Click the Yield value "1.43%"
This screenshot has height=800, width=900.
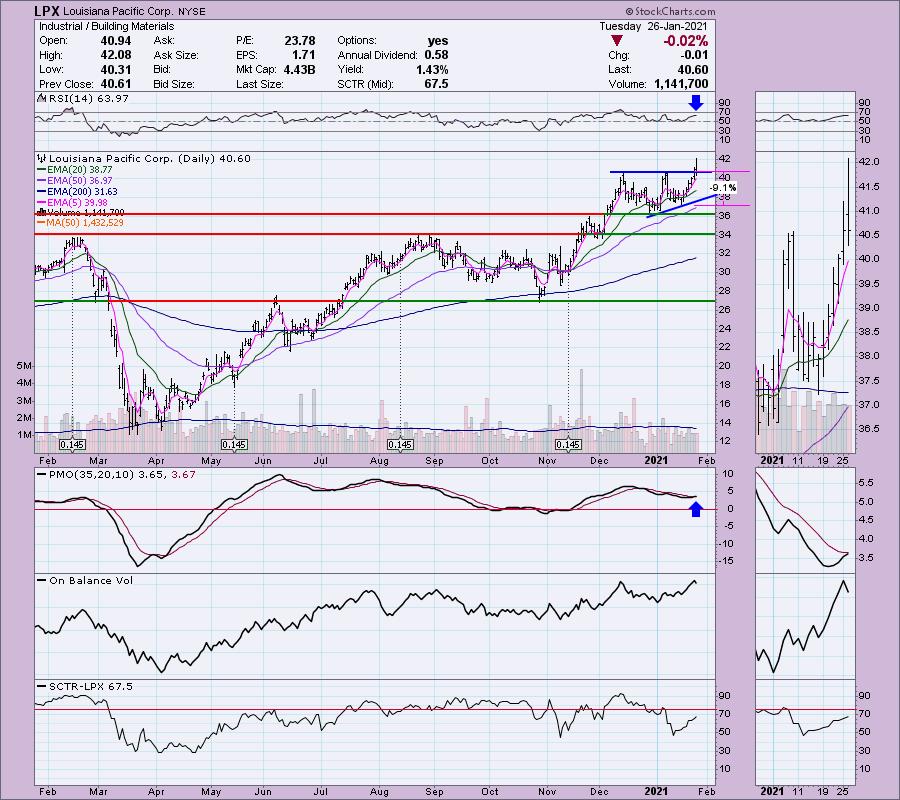click(432, 69)
